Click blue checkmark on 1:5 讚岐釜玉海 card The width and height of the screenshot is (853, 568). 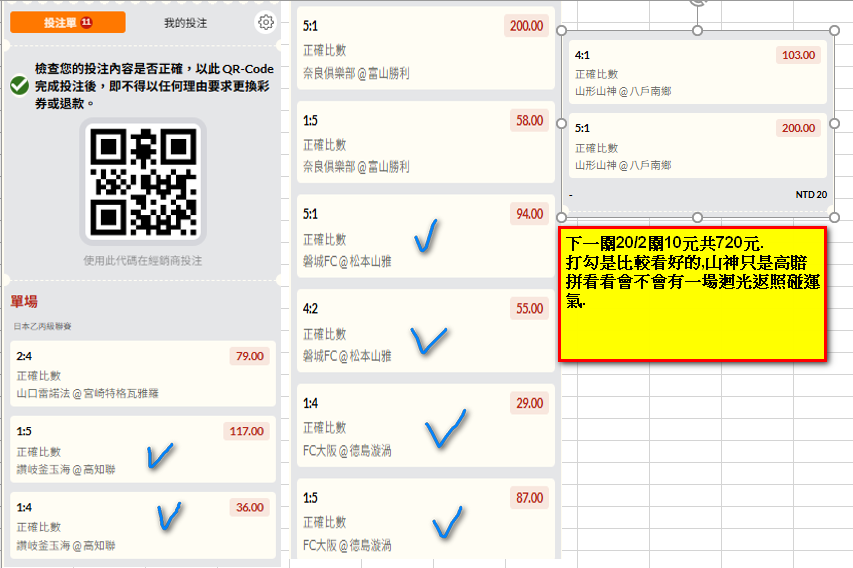coord(160,456)
